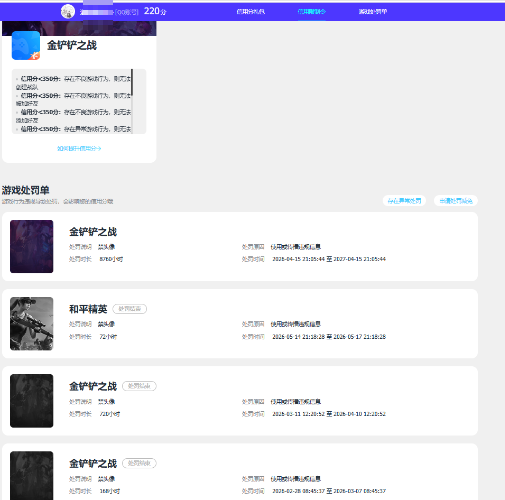The height and width of the screenshot is (500, 505).
Task: Click the blue game app icon beside 金铲铲之战
Action: coord(26,46)
